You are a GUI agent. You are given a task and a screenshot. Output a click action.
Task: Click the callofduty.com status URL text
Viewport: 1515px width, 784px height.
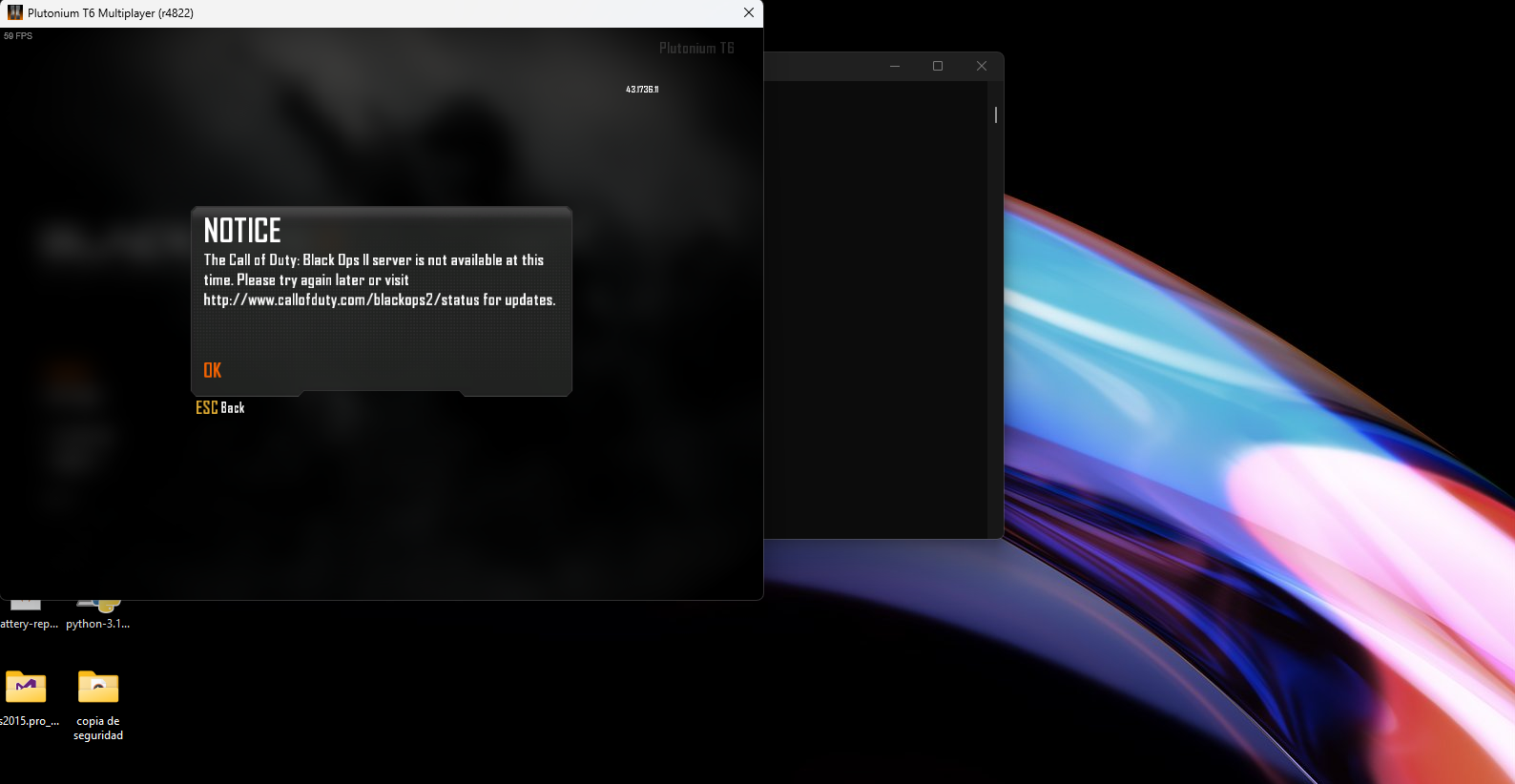(x=342, y=299)
